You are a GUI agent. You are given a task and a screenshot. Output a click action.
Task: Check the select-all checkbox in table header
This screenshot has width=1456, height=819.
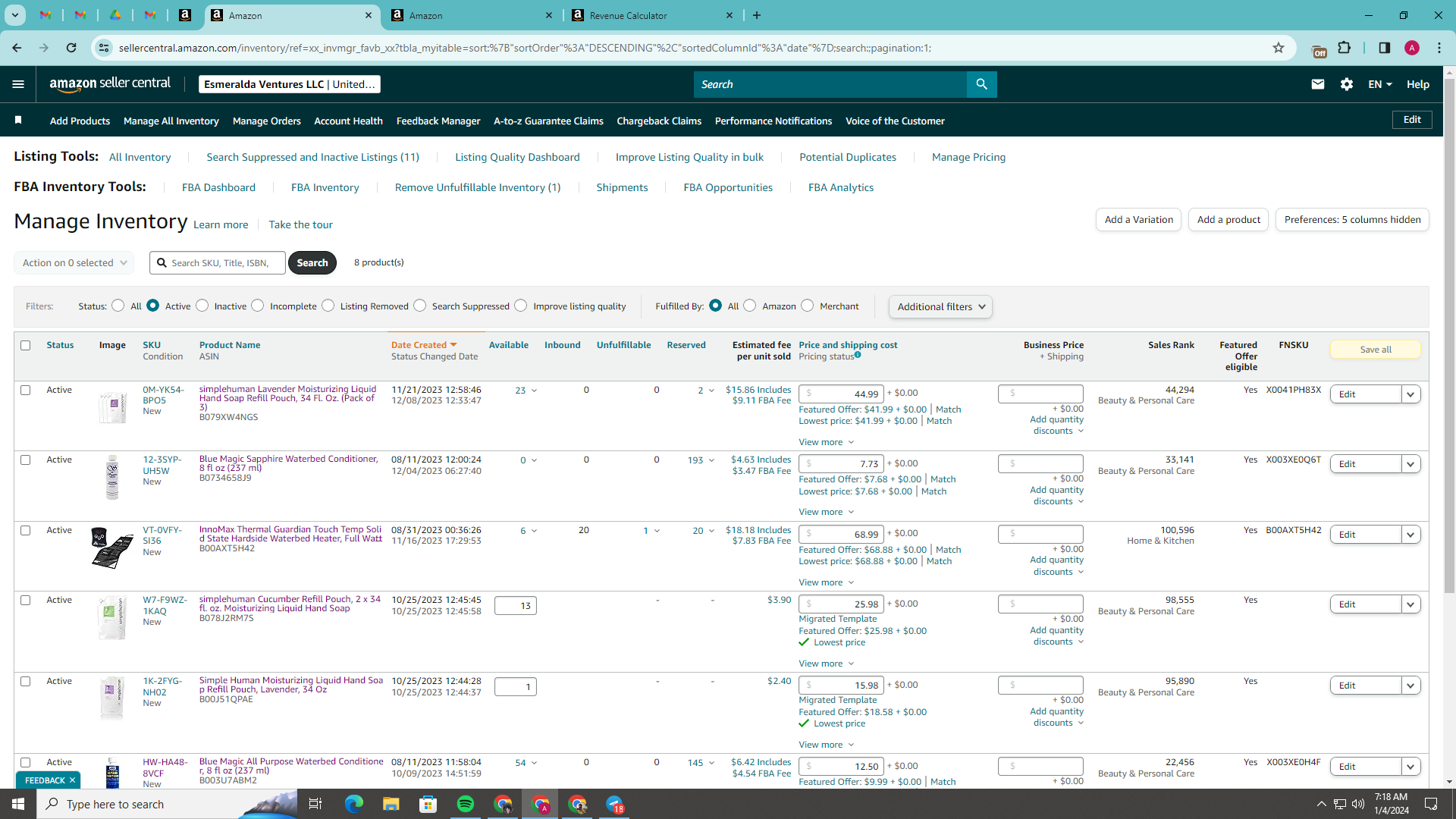tap(25, 345)
